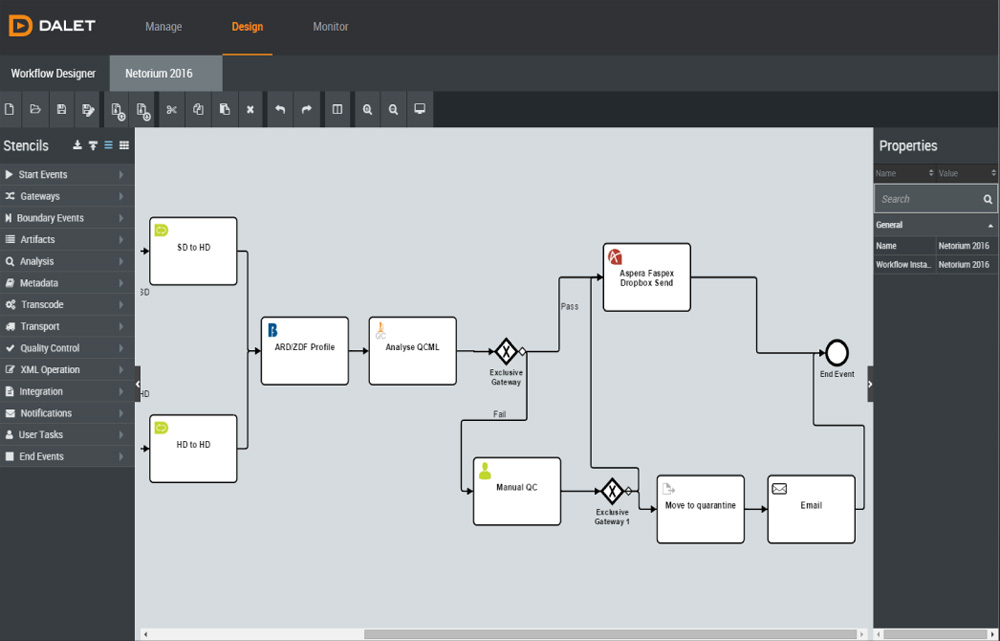Click the Stencils expand all download-arrow icon

point(77,145)
